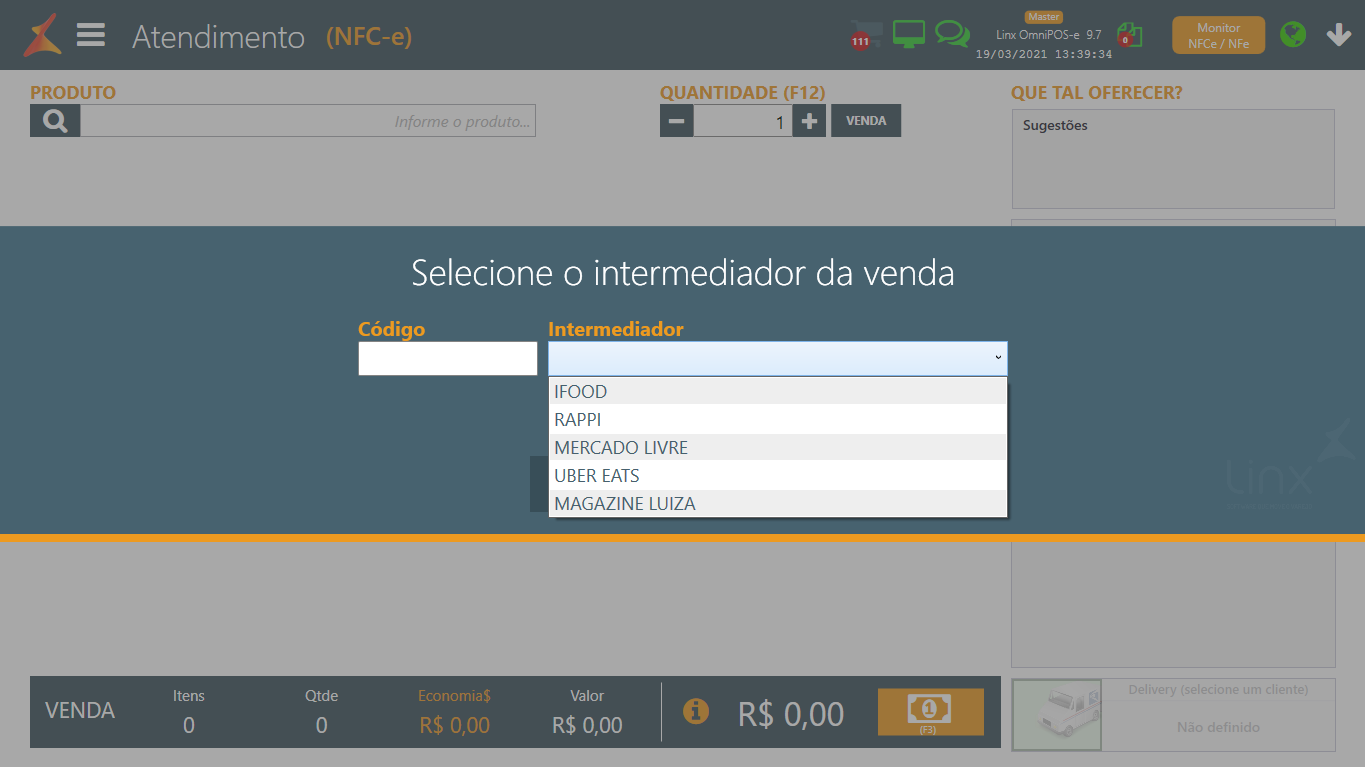Click the large R$ 0,00 total
This screenshot has height=767, width=1365.
pos(790,714)
